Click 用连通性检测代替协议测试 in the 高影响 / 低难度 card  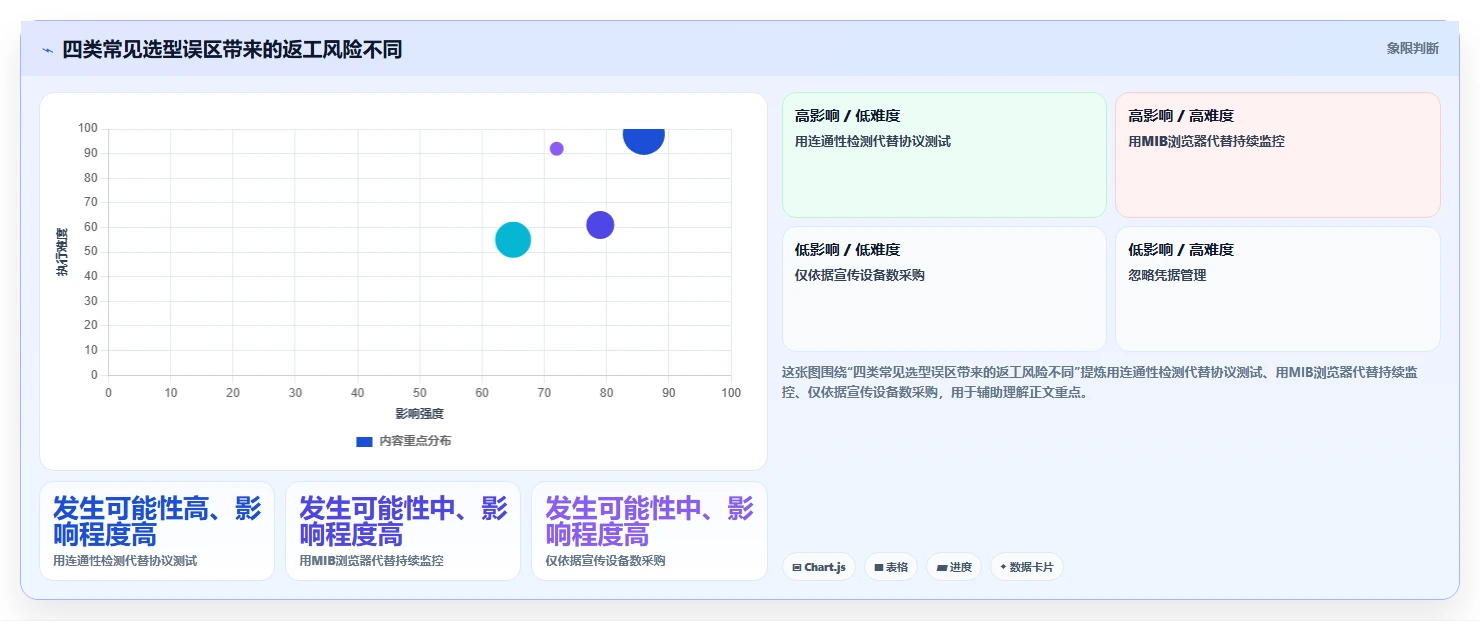tap(873, 141)
